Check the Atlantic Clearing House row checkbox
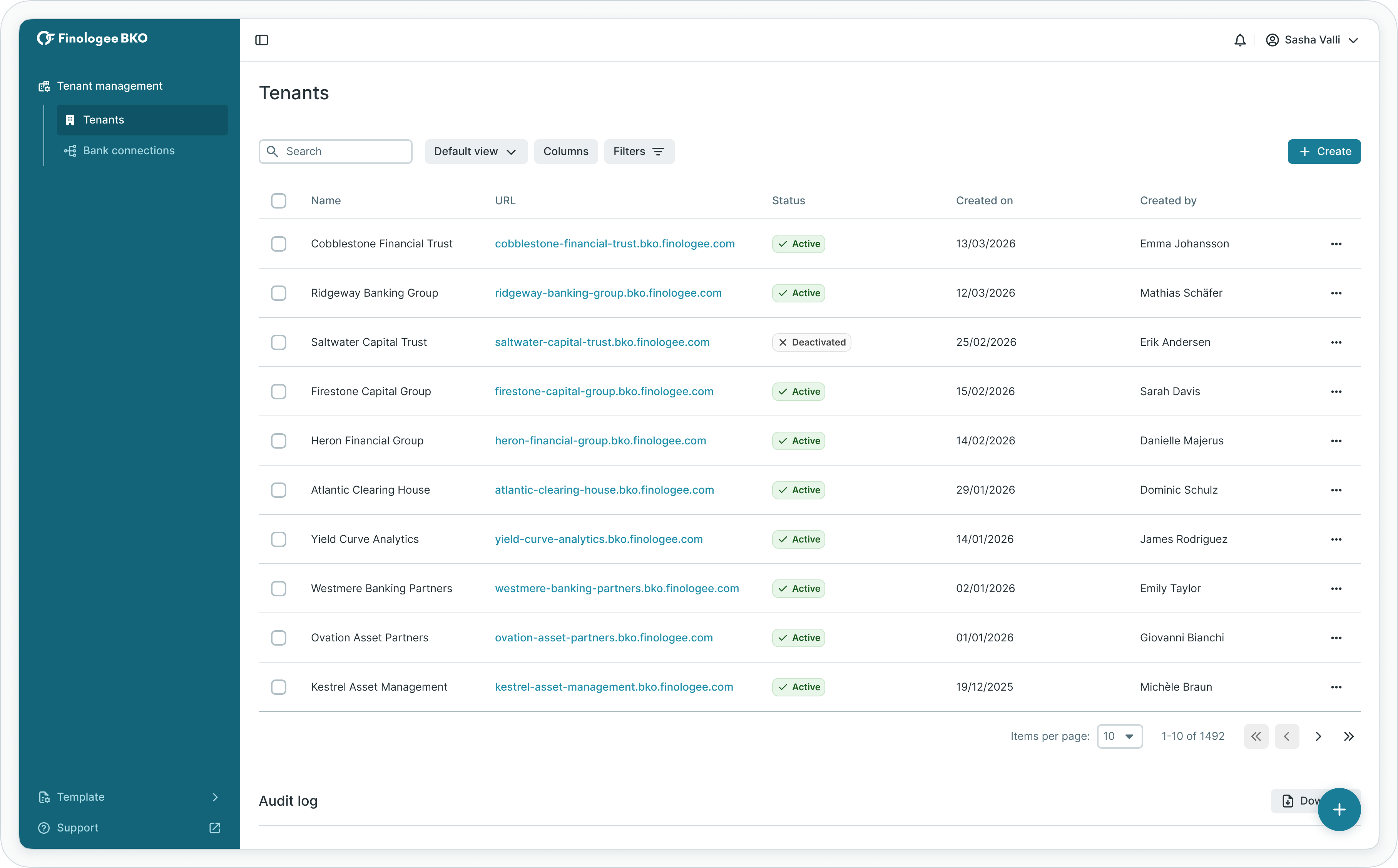This screenshot has width=1398, height=868. point(278,490)
